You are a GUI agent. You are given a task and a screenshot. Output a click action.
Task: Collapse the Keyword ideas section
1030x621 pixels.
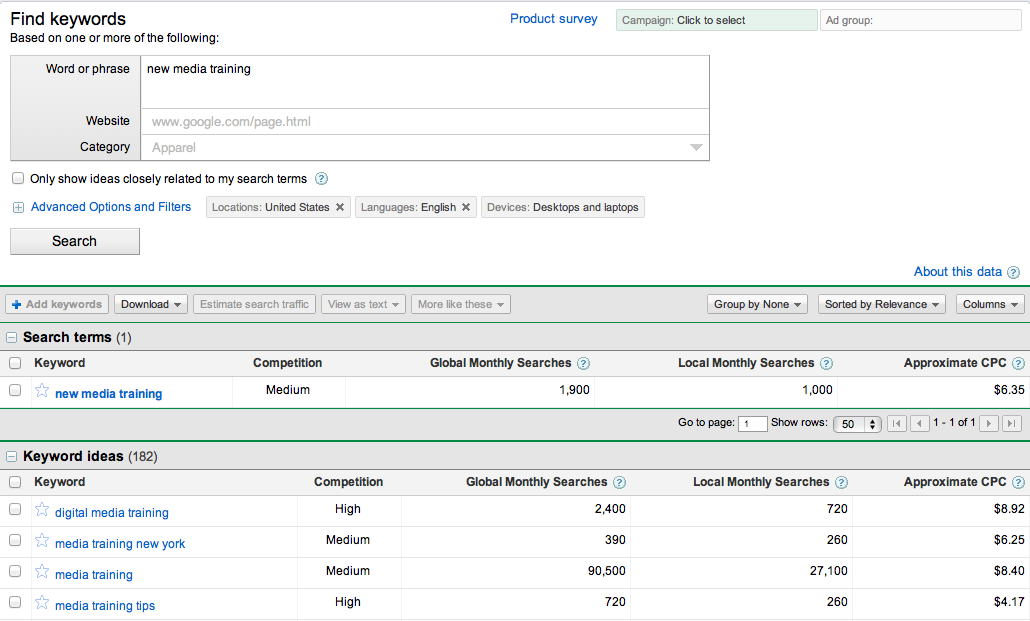(x=11, y=457)
